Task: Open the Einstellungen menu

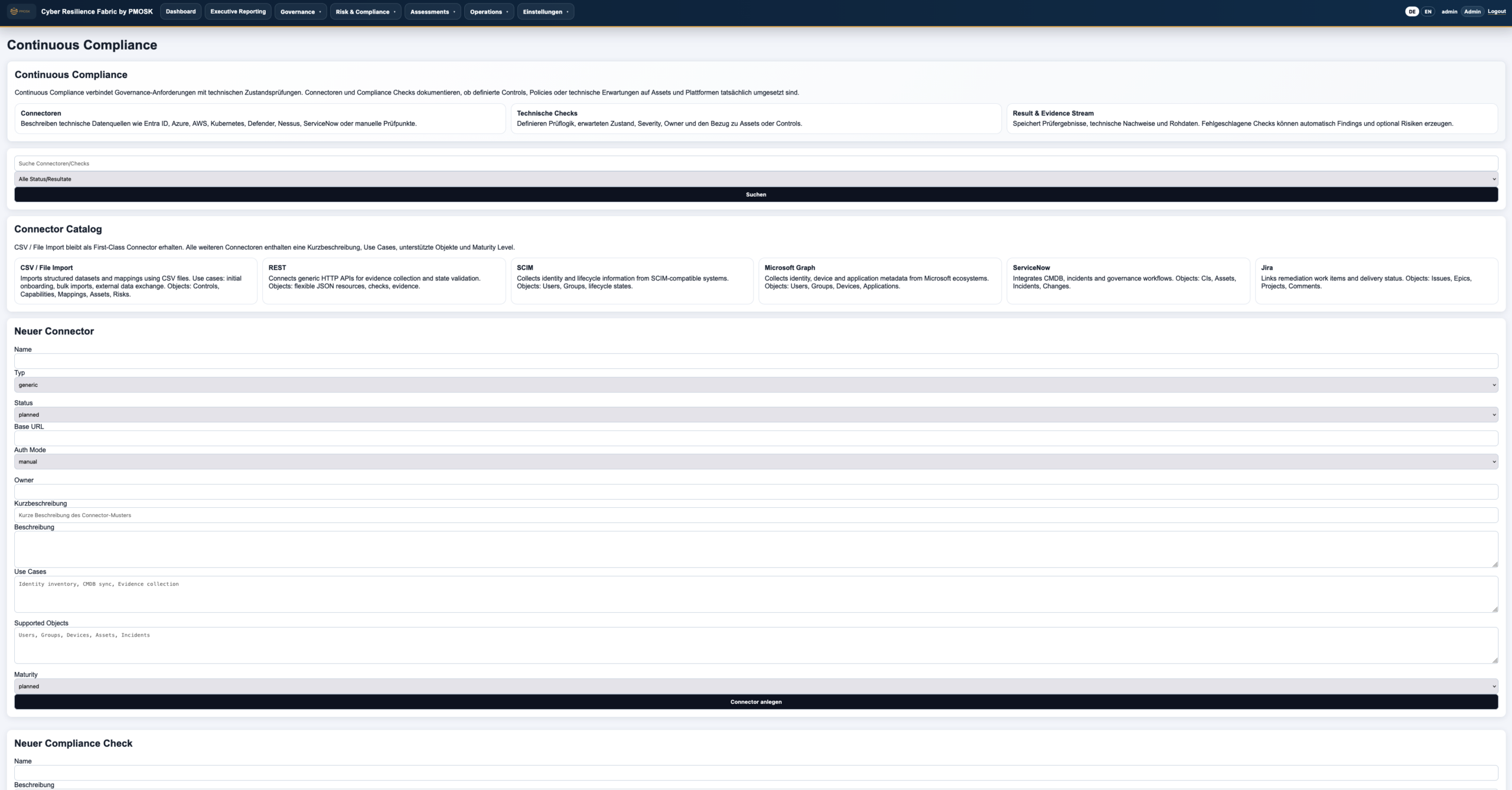Action: (546, 11)
